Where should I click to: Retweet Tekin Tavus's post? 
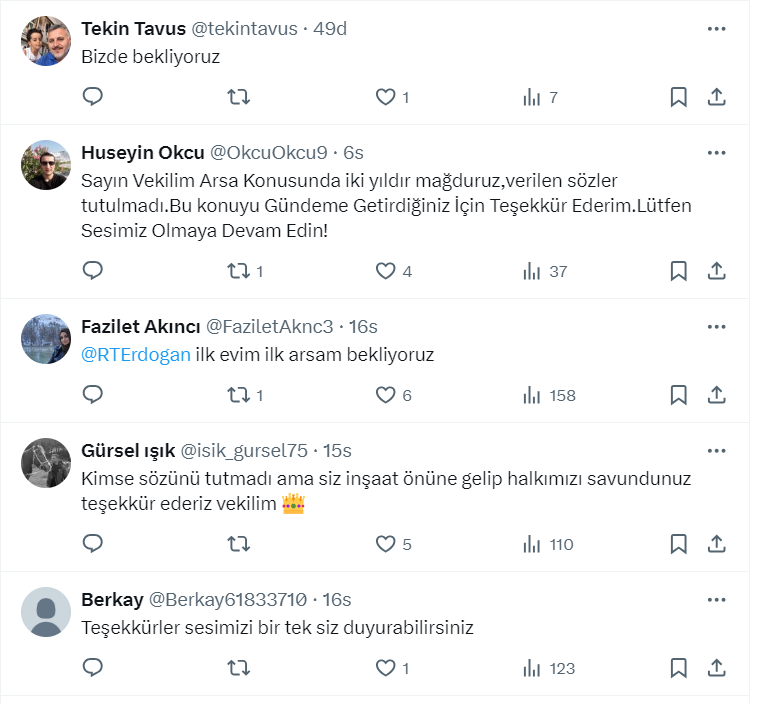coord(239,97)
